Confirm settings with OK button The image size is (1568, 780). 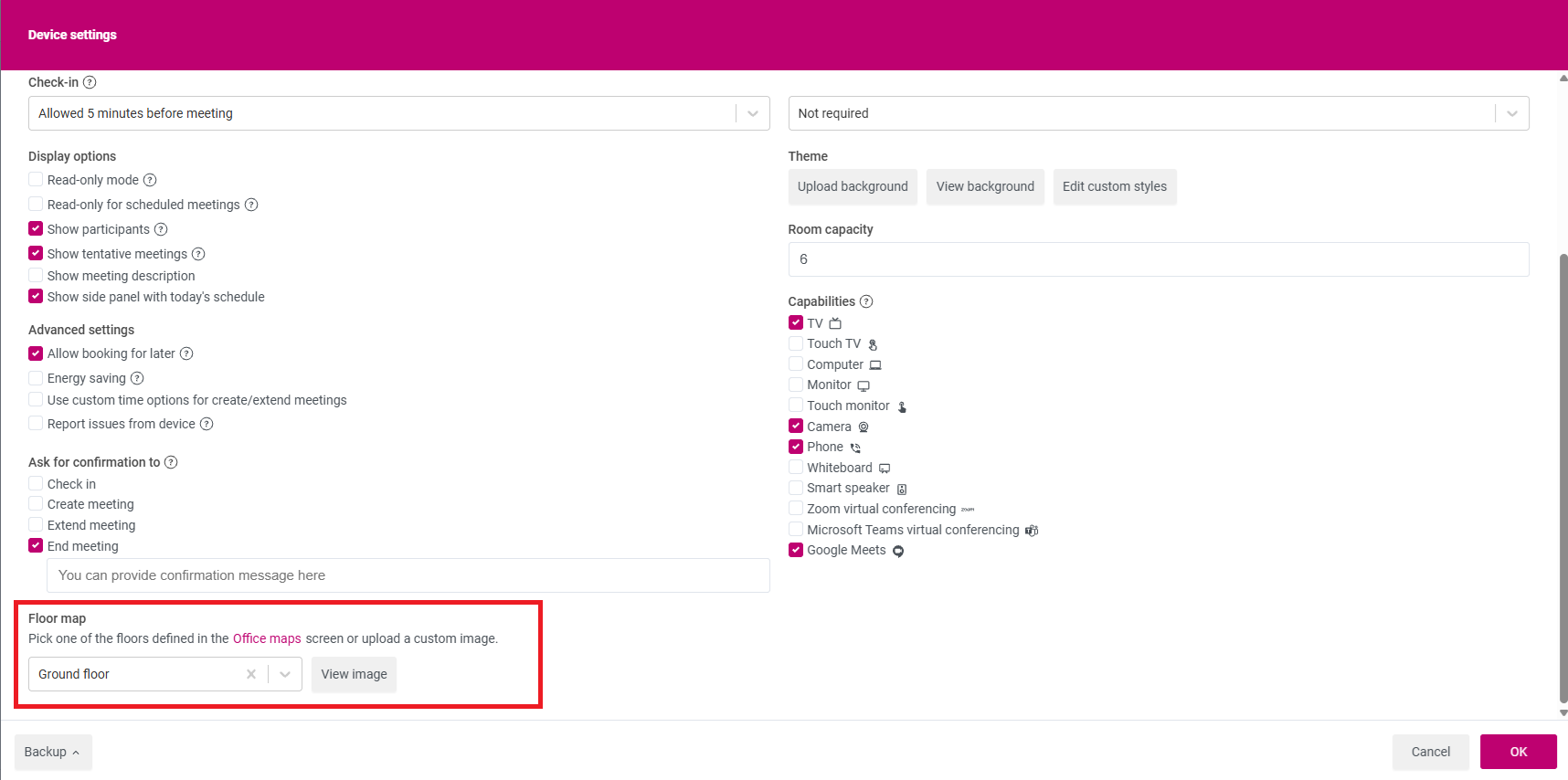click(x=1519, y=752)
